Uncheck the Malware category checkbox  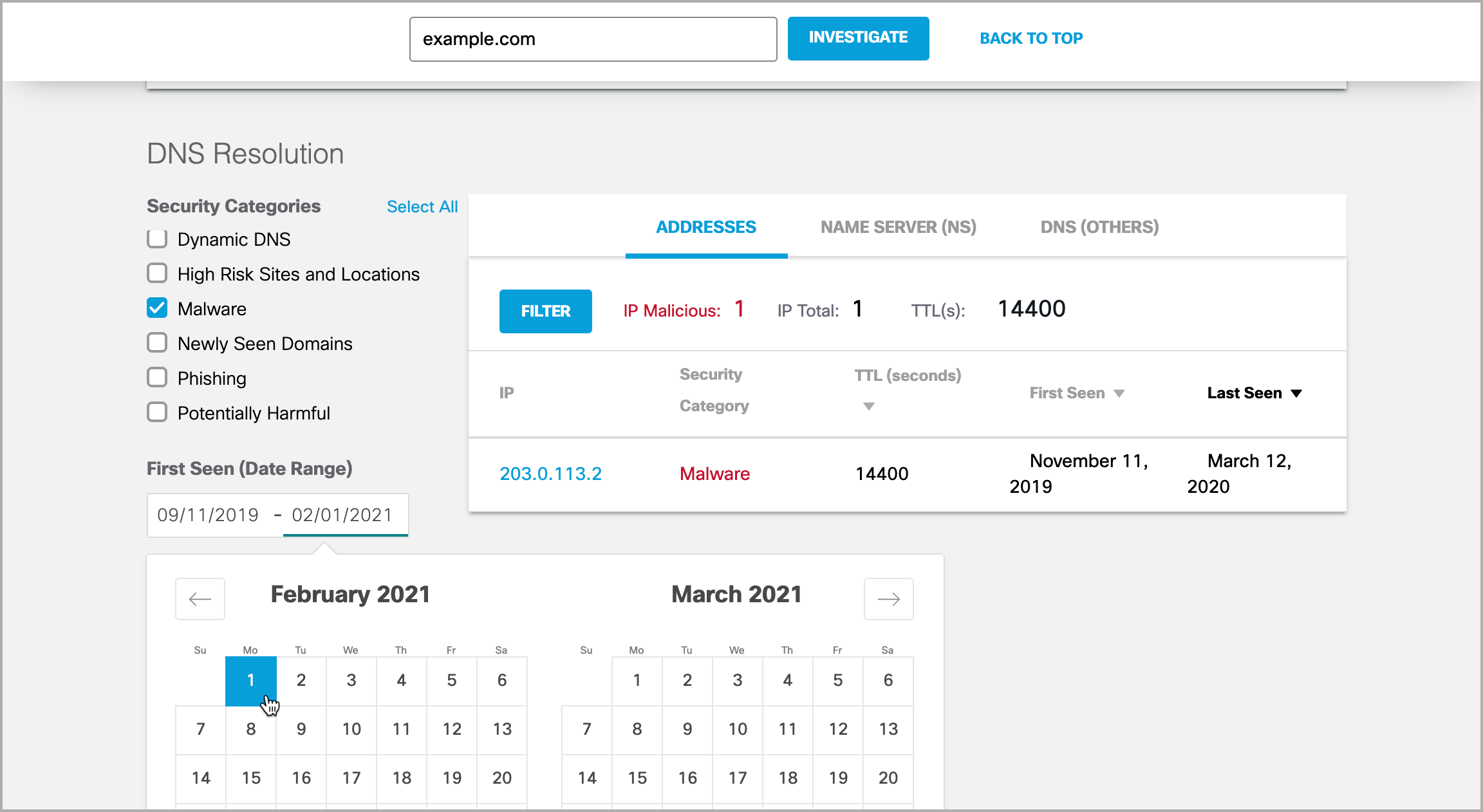coord(157,308)
